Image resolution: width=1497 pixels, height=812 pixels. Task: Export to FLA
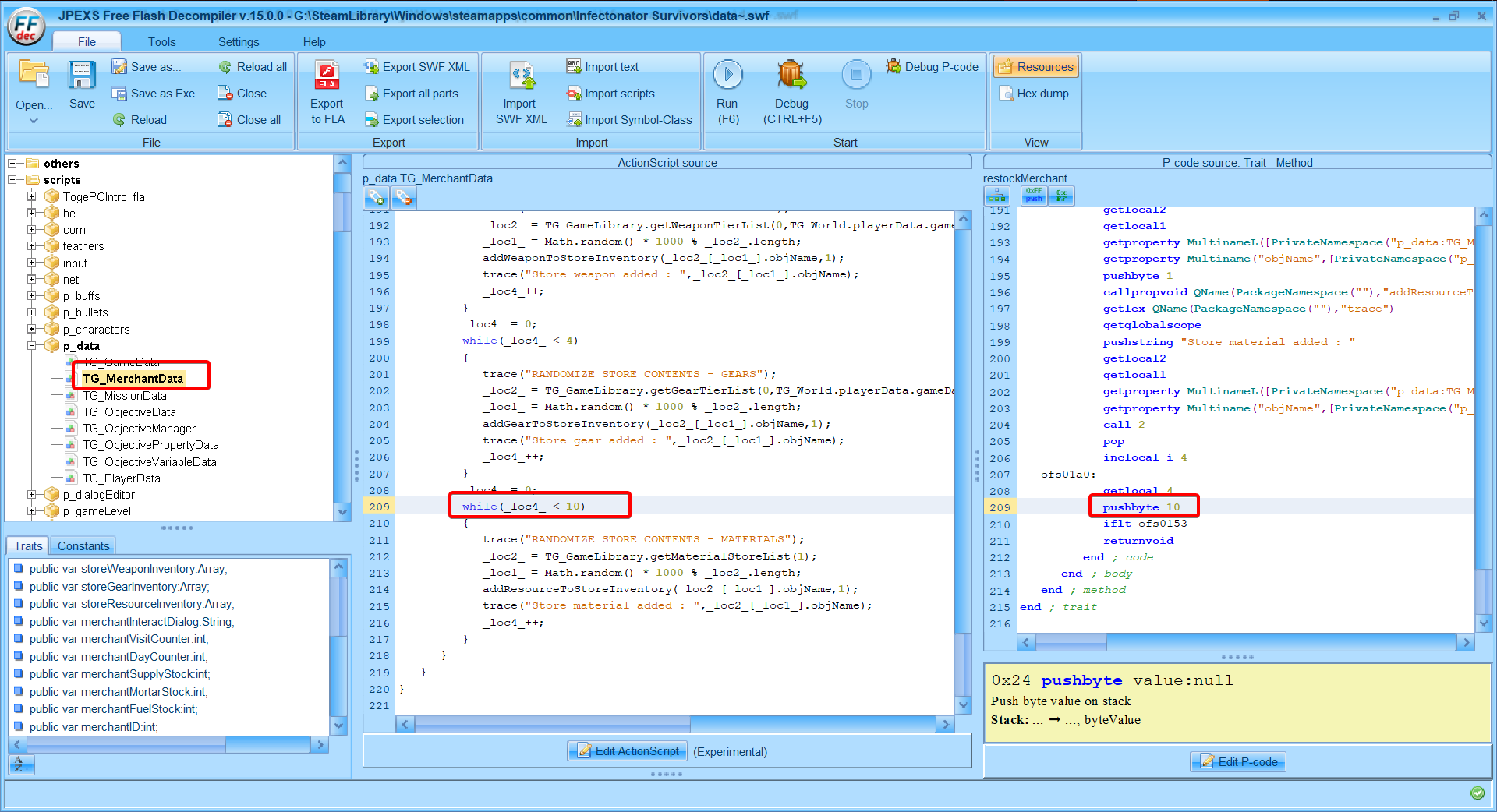pos(327,93)
